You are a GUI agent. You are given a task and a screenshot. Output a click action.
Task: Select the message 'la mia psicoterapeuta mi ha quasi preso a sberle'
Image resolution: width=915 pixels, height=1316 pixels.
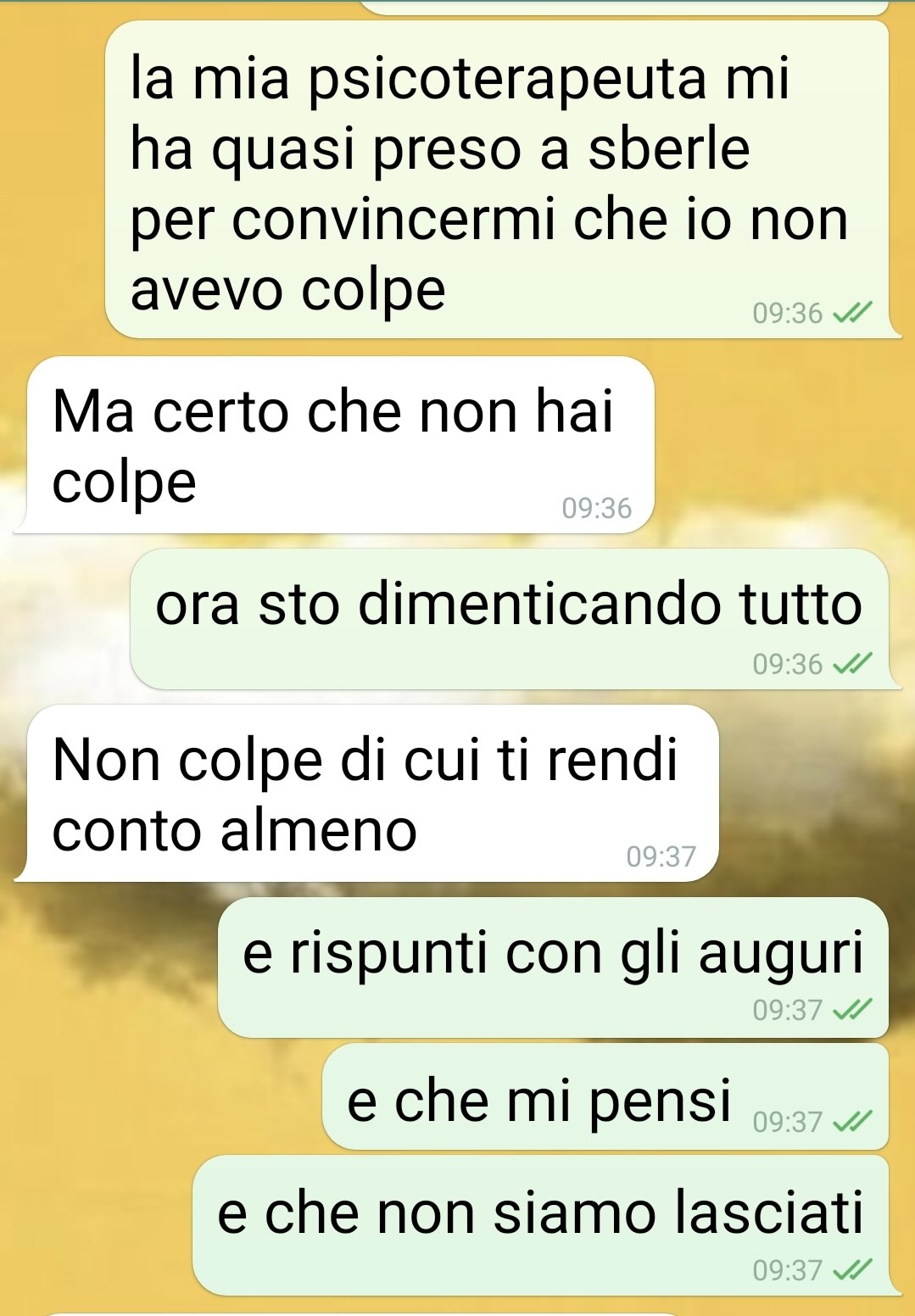(x=503, y=179)
